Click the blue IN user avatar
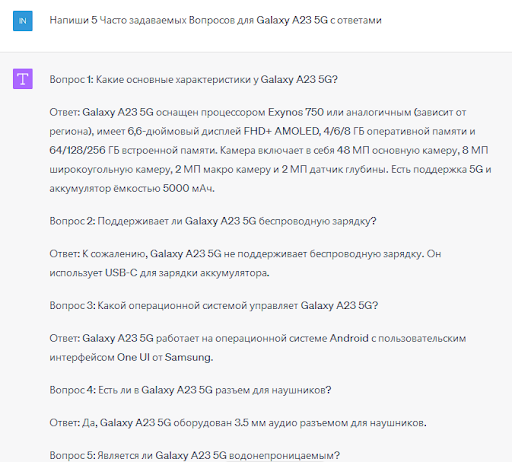 point(23,21)
